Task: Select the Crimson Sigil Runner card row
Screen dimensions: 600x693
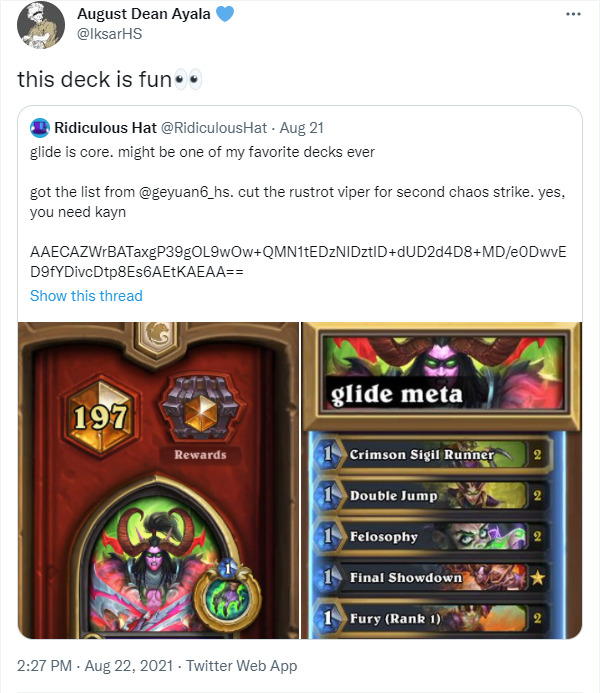Action: pyautogui.click(x=432, y=455)
